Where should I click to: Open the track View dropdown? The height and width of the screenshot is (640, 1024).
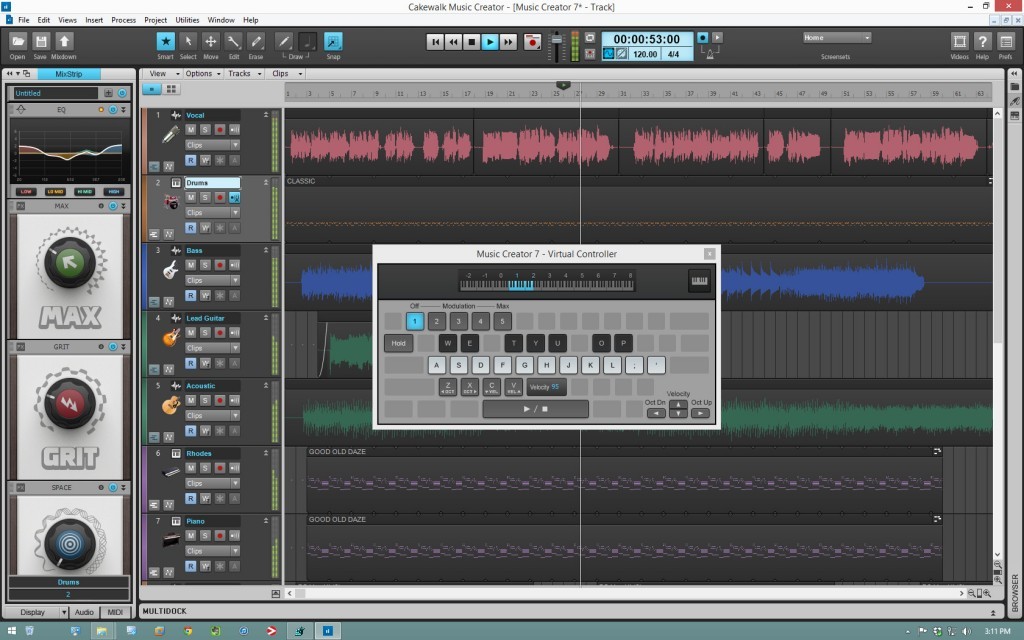point(163,74)
